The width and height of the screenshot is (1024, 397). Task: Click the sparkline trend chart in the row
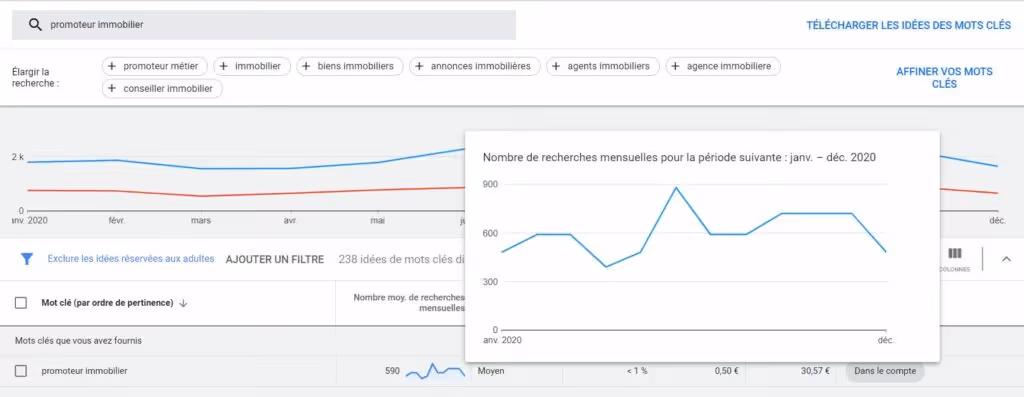pos(435,371)
